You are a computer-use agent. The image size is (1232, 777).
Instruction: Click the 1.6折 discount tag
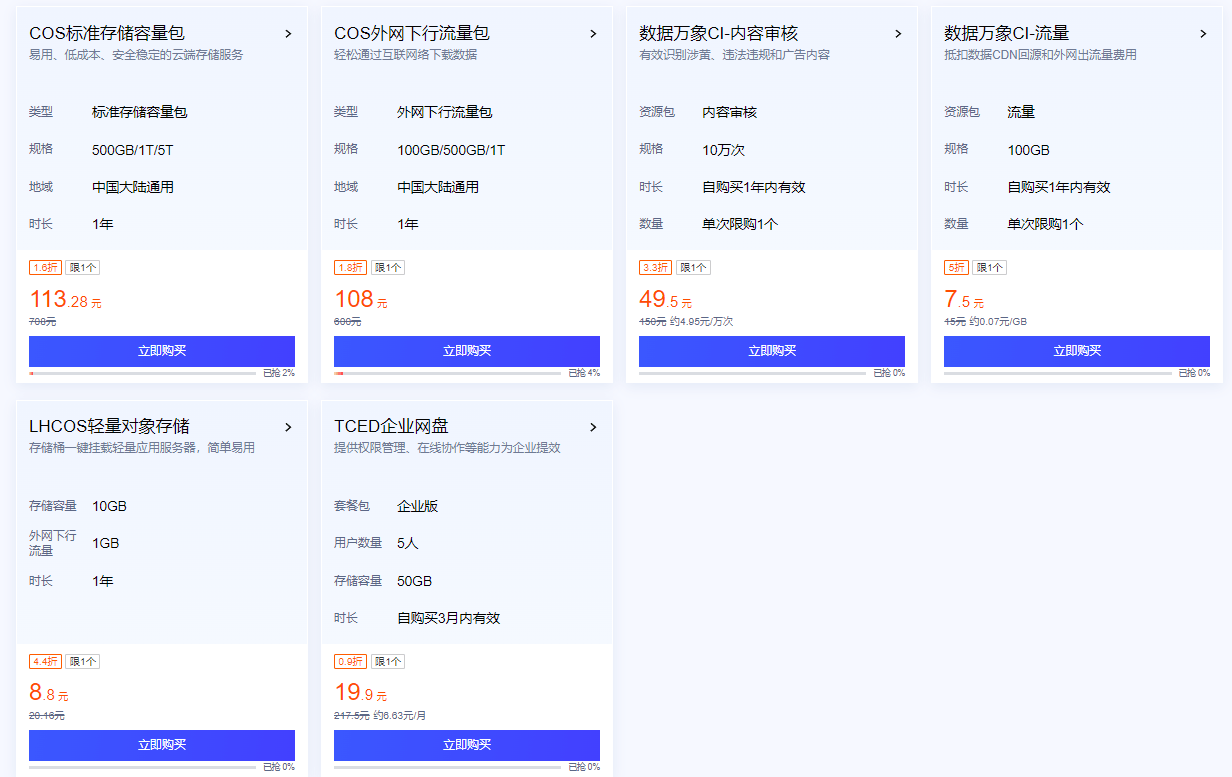pyautogui.click(x=45, y=268)
